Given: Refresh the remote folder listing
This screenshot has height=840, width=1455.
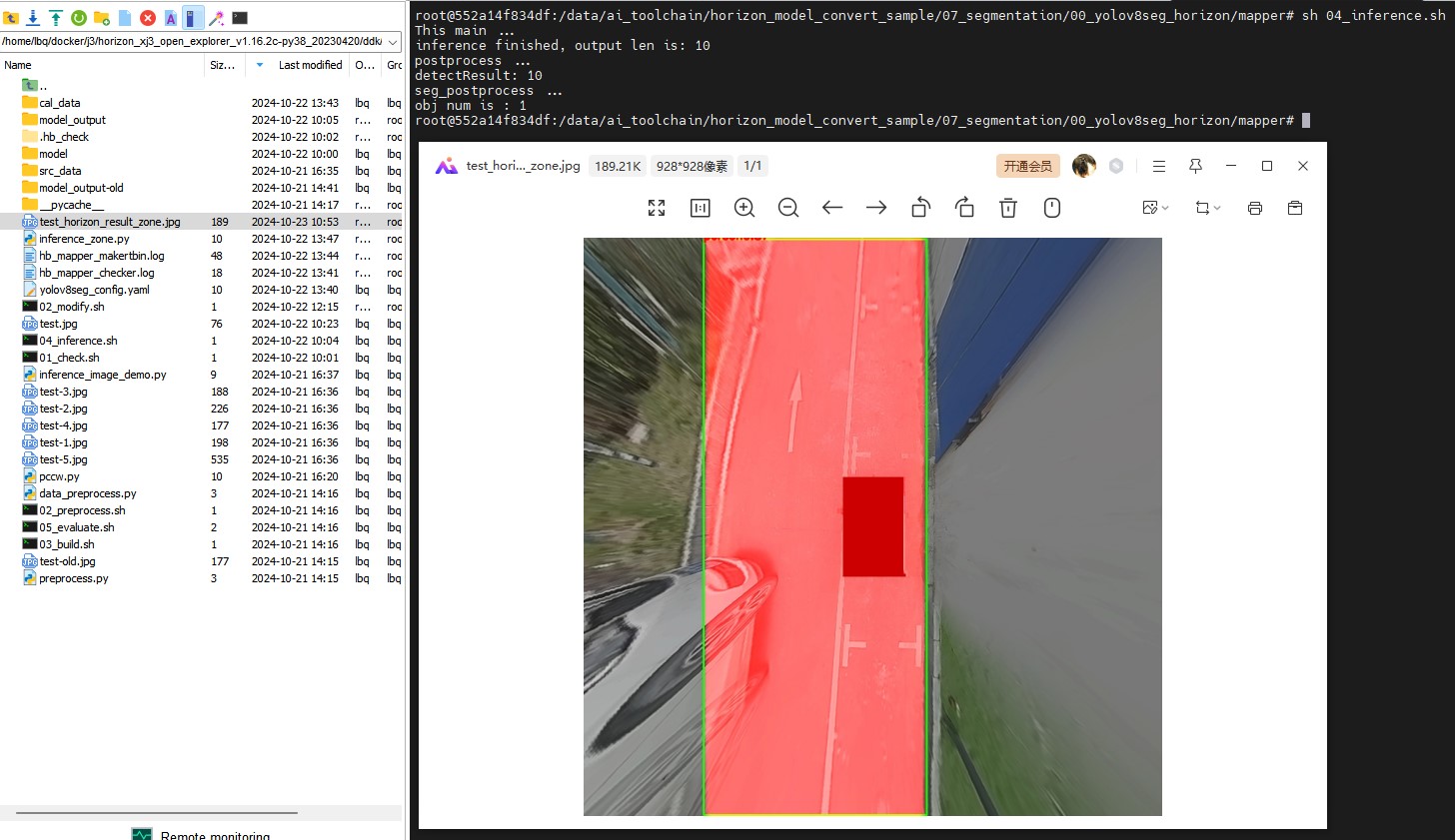Looking at the screenshot, I should [78, 18].
